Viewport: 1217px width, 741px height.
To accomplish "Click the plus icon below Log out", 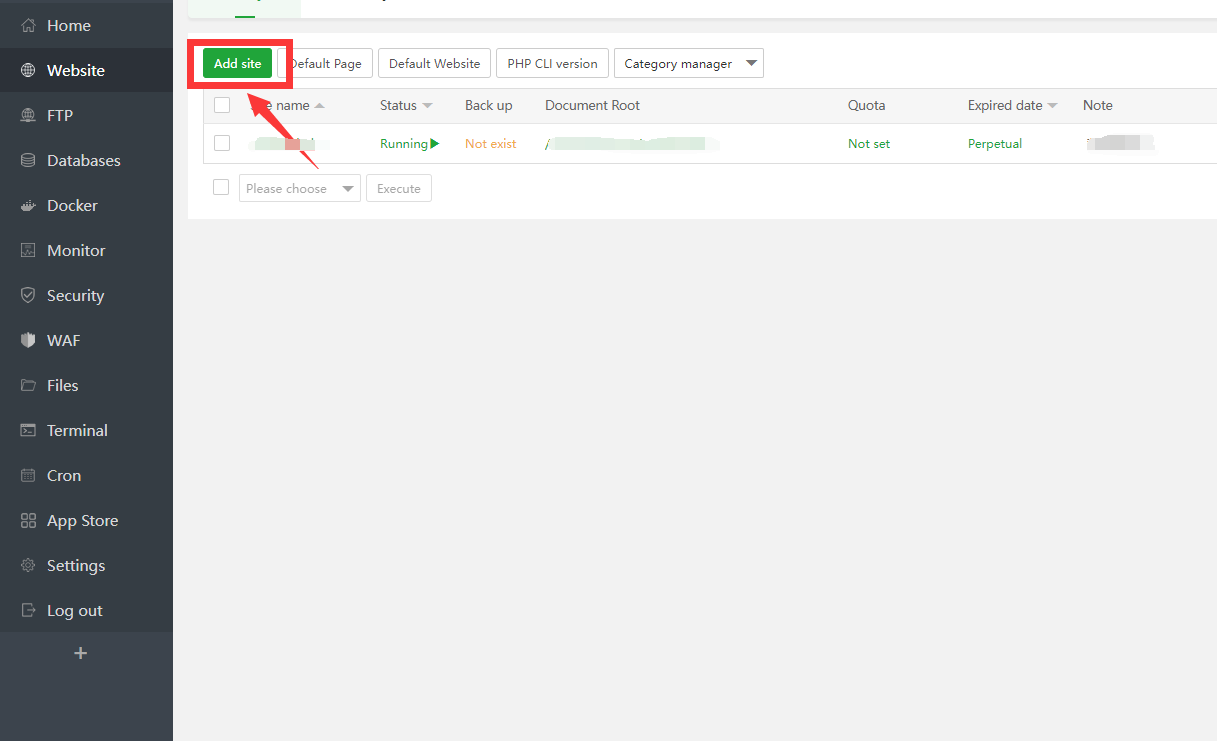I will point(81,653).
